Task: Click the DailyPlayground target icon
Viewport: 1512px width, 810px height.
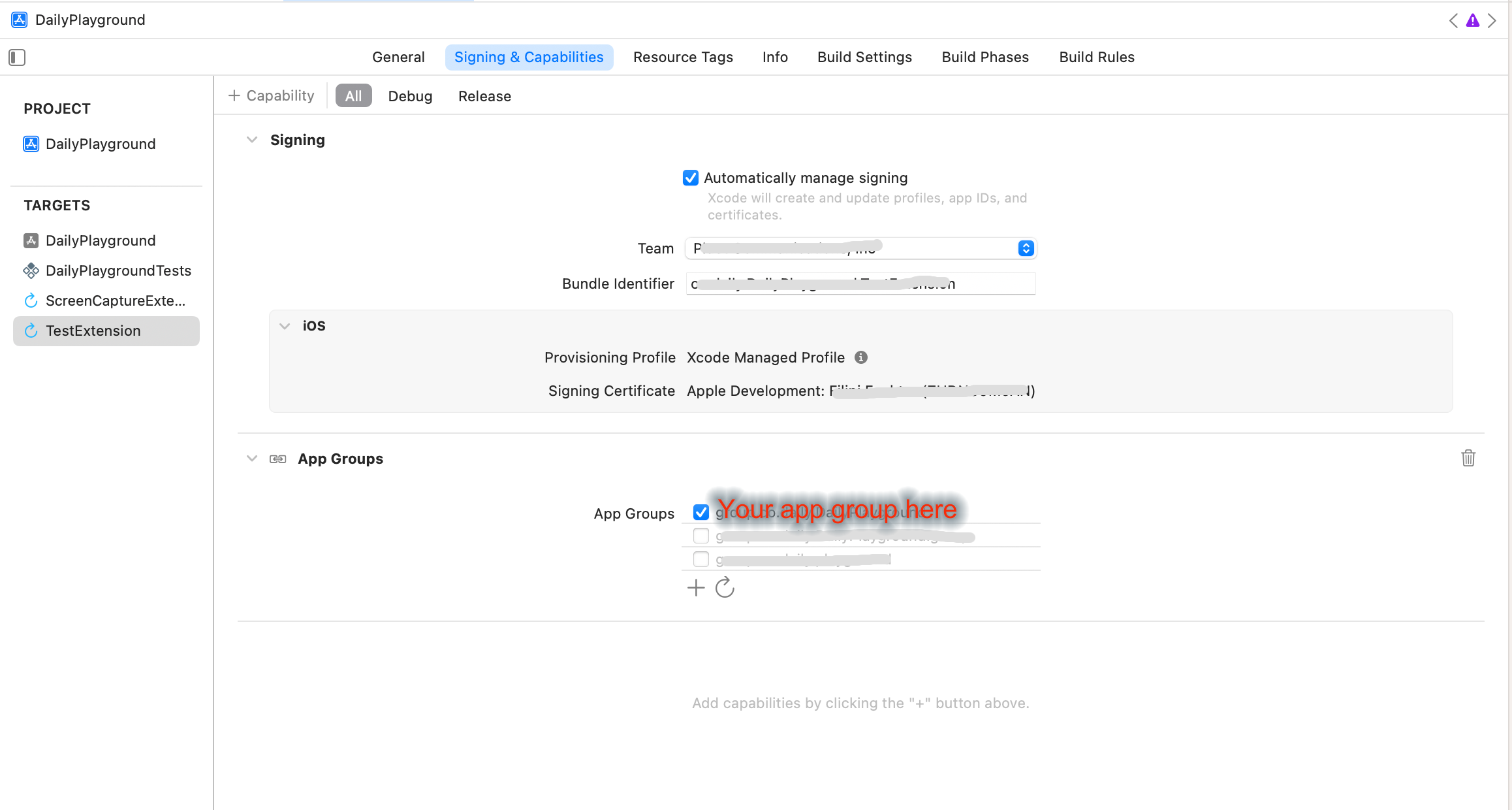Action: tap(32, 240)
